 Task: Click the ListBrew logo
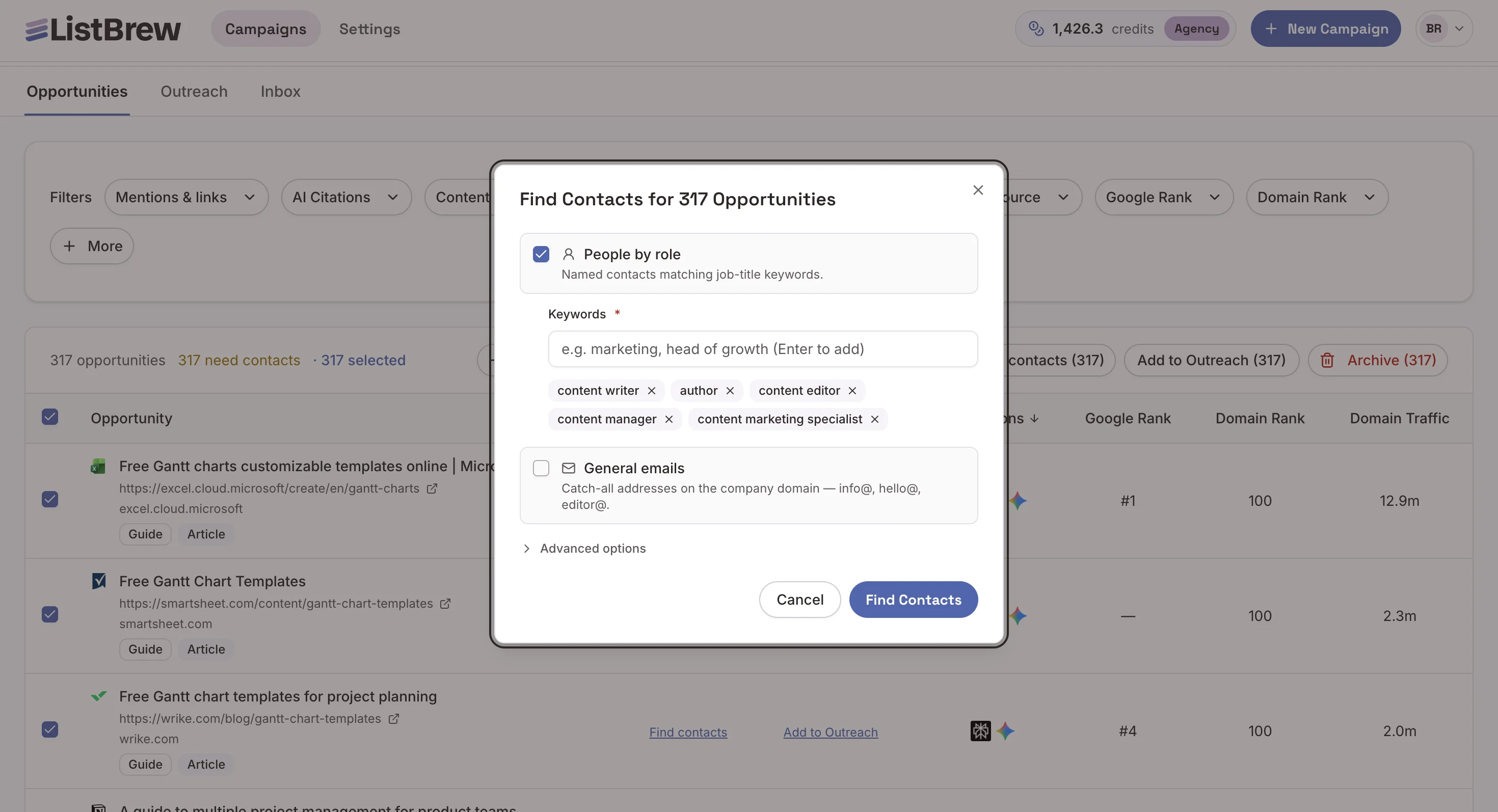pyautogui.click(x=103, y=29)
